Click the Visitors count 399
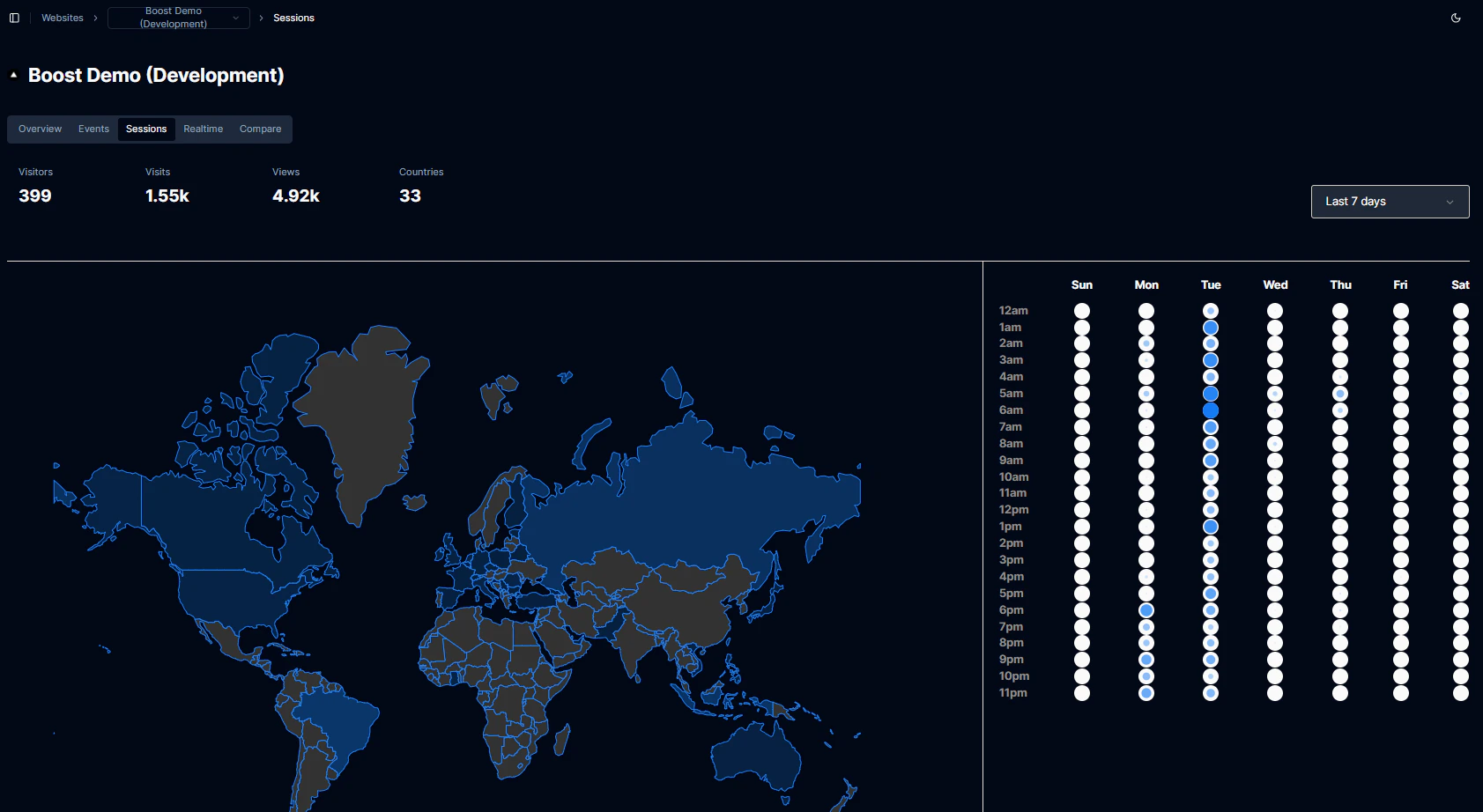This screenshot has height=812, width=1483. (x=35, y=196)
